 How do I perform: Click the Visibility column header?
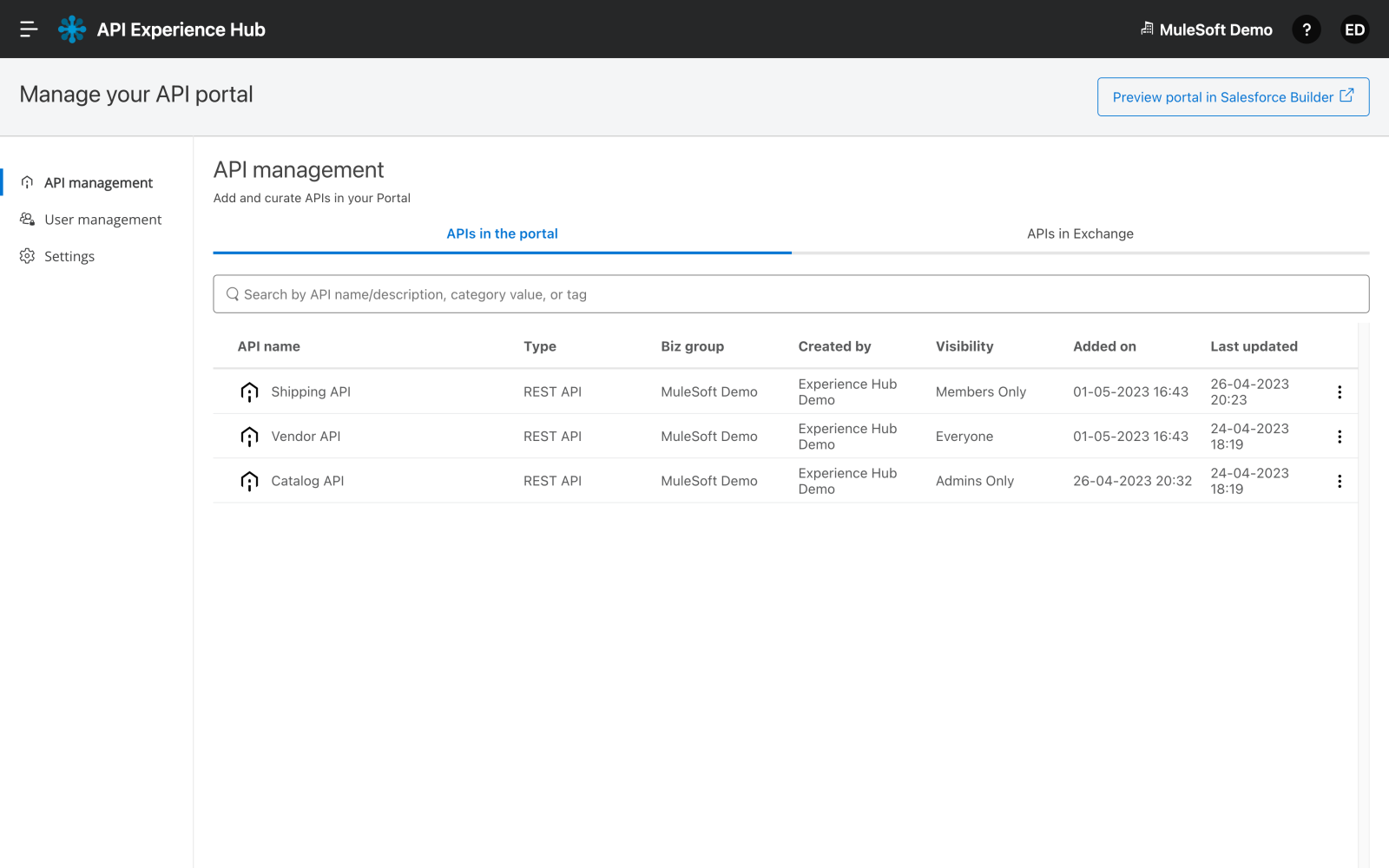[x=964, y=346]
